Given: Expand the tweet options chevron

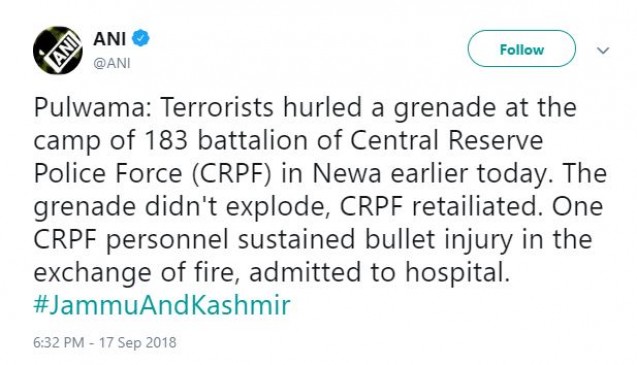Looking at the screenshot, I should 603,50.
